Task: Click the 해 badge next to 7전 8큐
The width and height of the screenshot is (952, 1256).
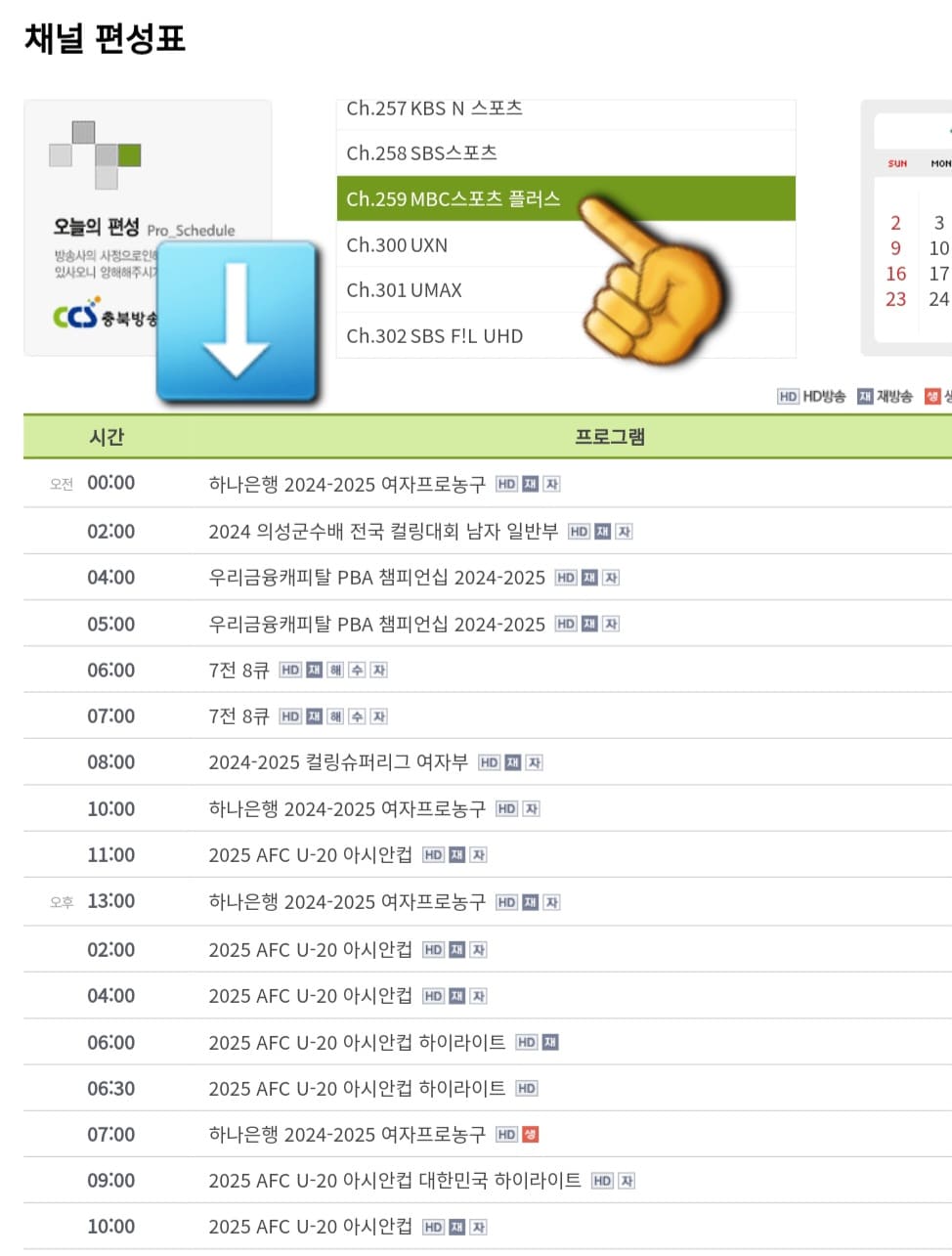Action: point(336,671)
